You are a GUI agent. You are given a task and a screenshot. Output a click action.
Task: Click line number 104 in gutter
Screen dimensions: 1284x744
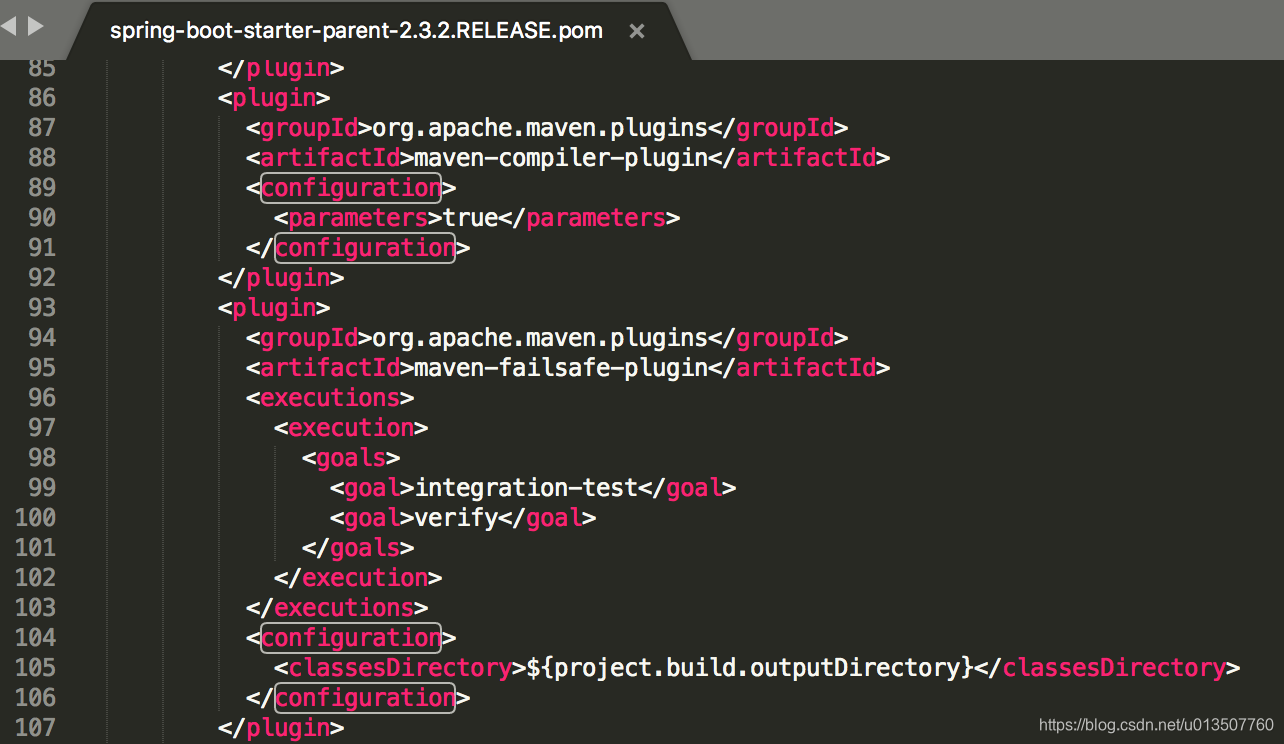[x=36, y=638]
